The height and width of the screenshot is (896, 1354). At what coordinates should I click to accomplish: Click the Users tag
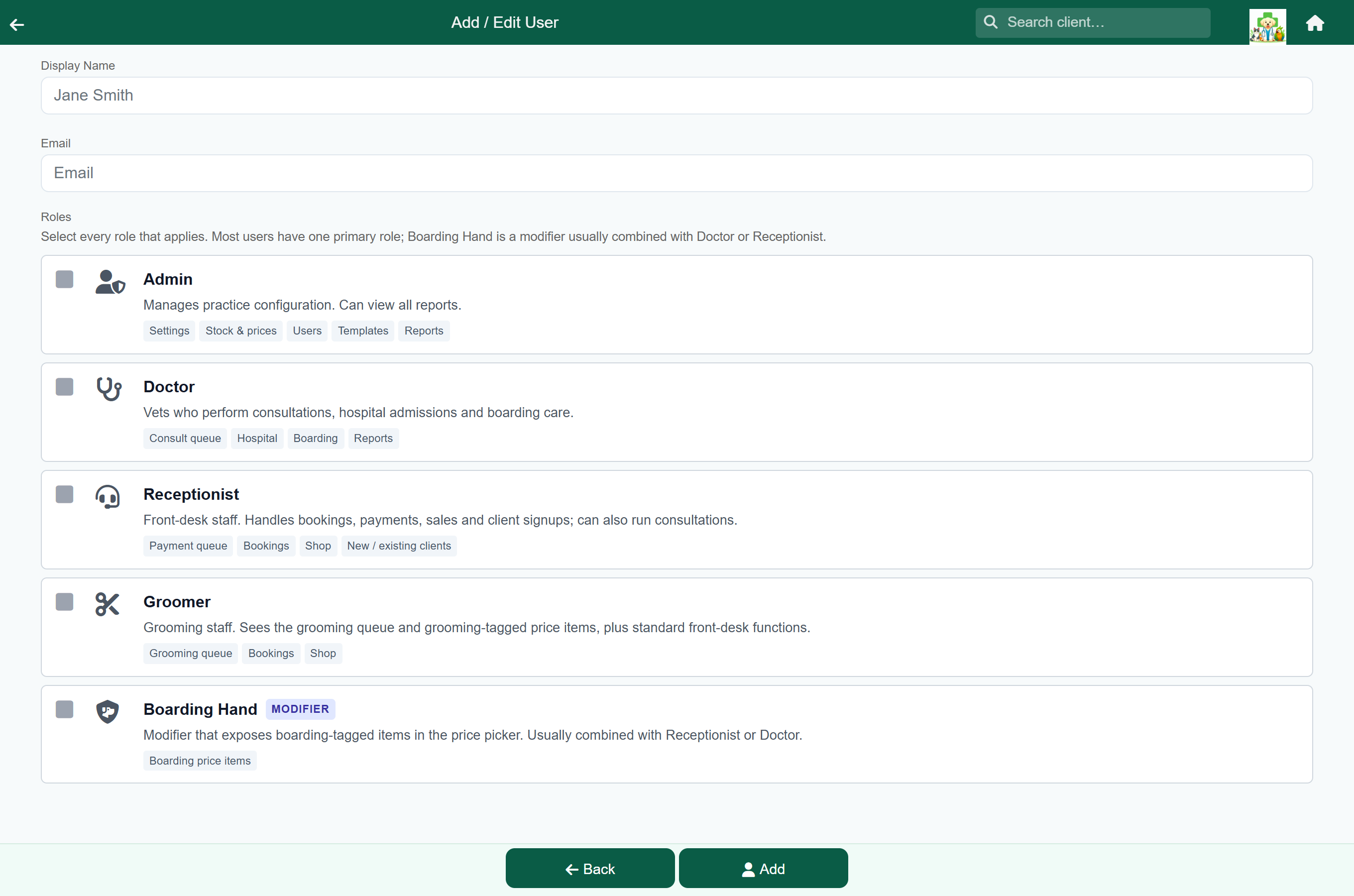click(x=307, y=331)
